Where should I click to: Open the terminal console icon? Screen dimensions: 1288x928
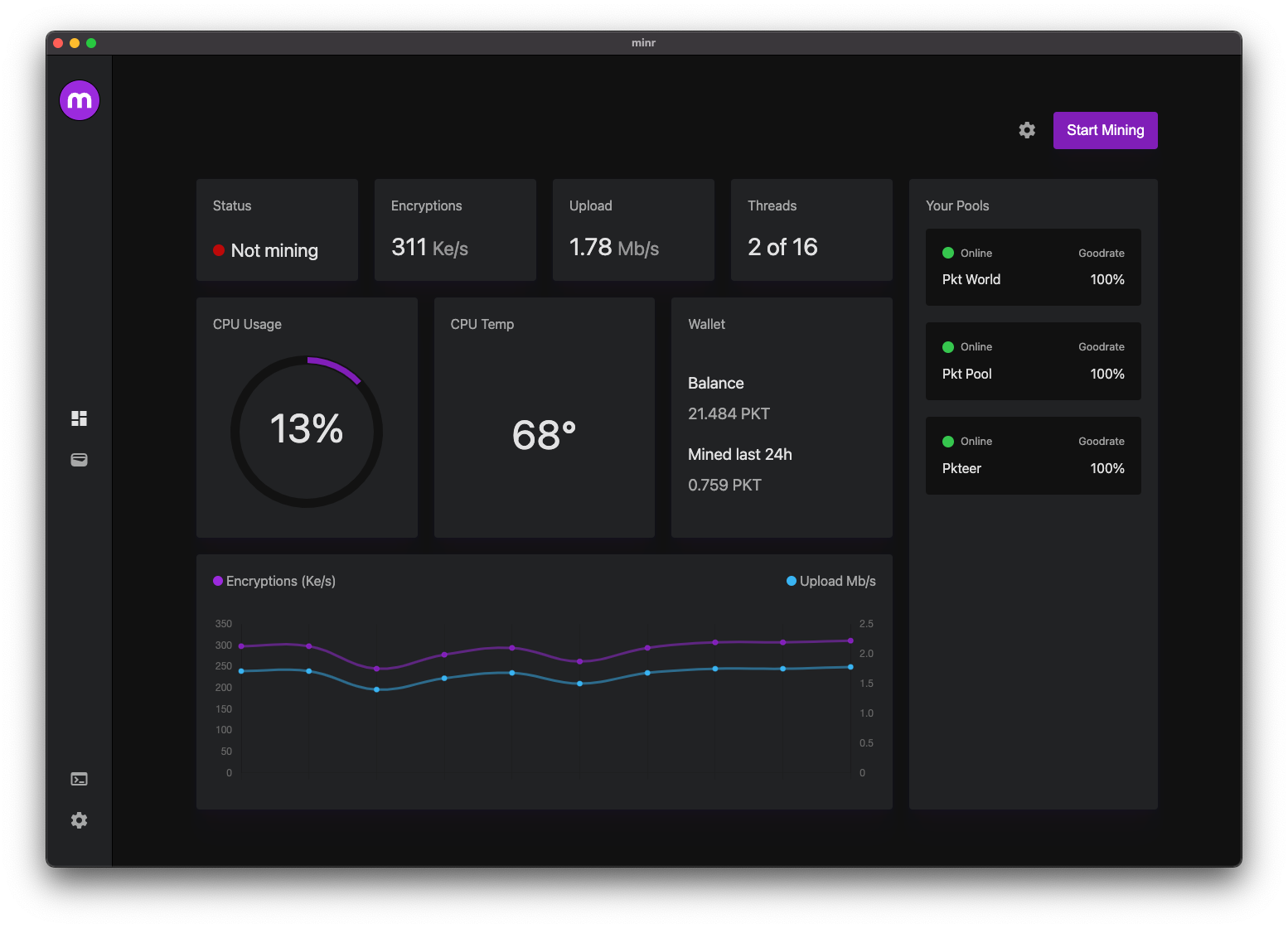[80, 779]
